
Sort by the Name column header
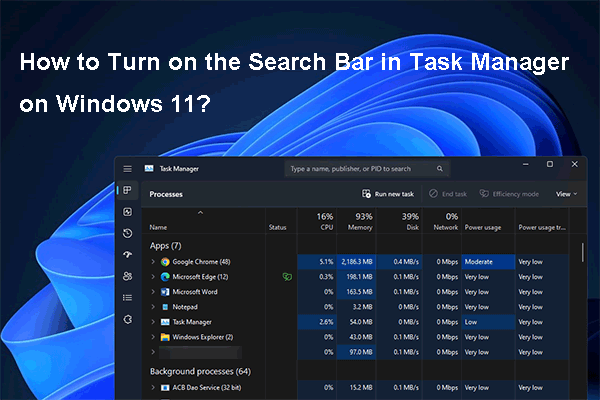pos(158,227)
